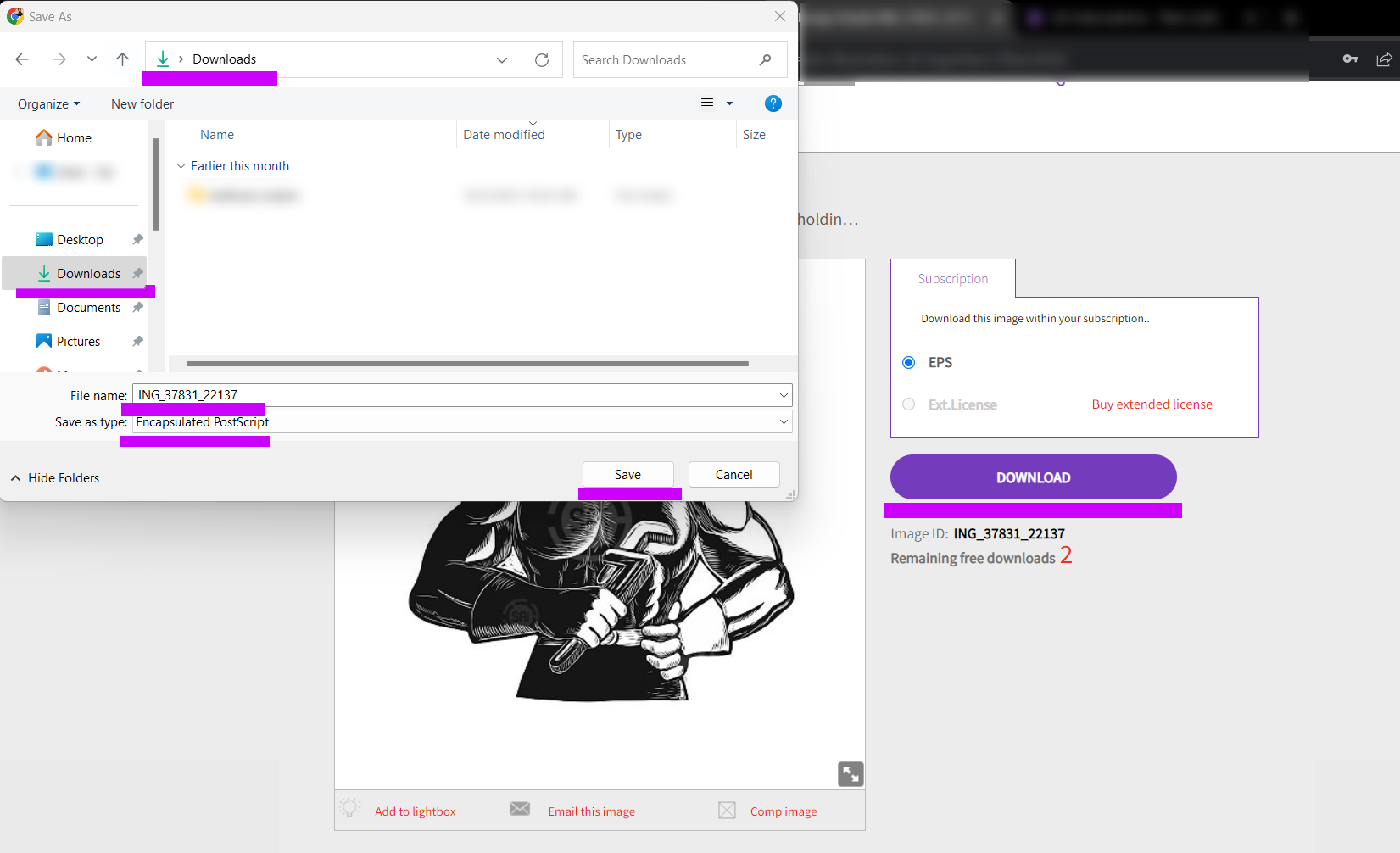Click the Forward arrow in Save As dialog
1400x853 pixels.
[x=59, y=59]
